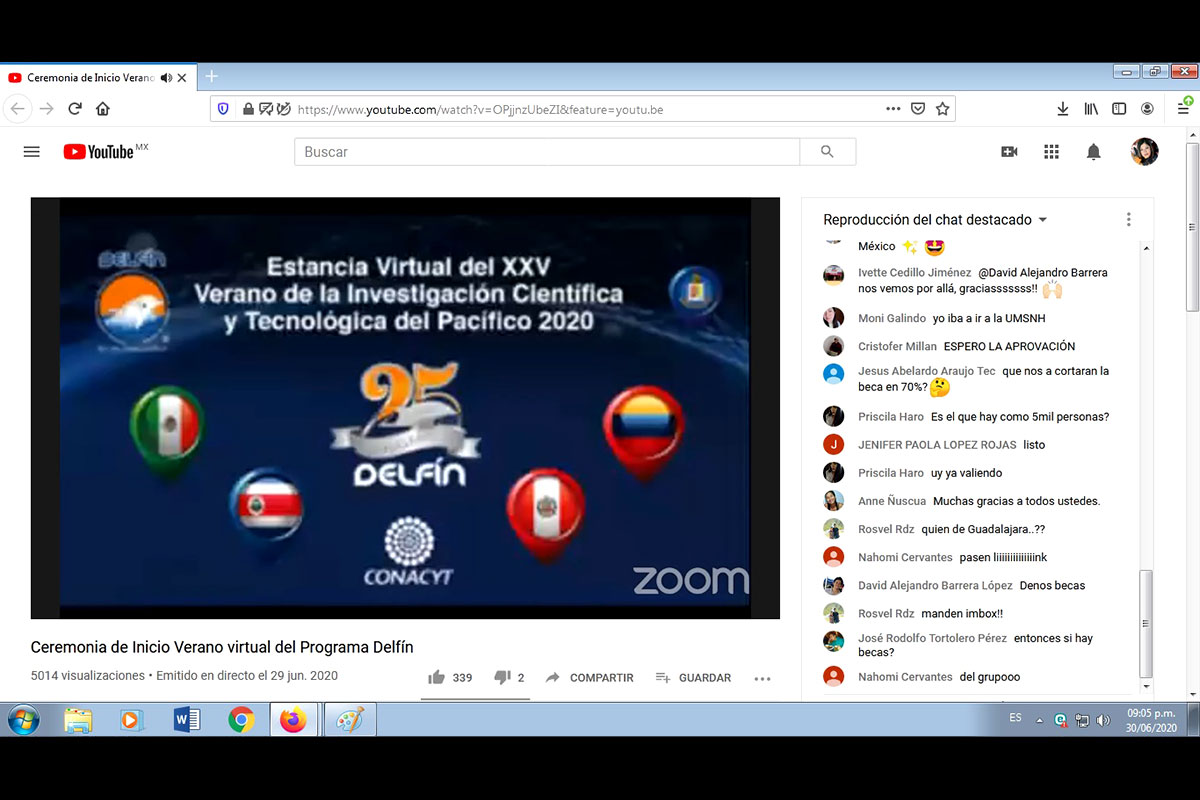Click chat author Moni Galindo
The height and width of the screenshot is (800, 1200).
coord(892,319)
